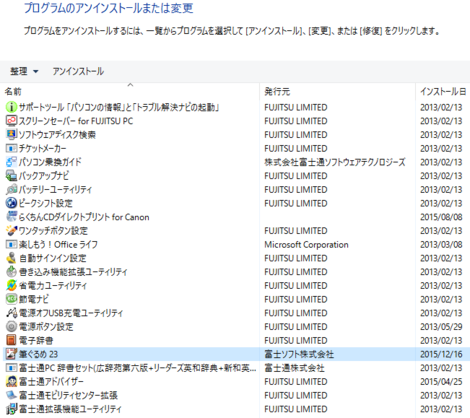Select program name 電子辞書
The width and height of the screenshot is (470, 418).
coord(36,340)
